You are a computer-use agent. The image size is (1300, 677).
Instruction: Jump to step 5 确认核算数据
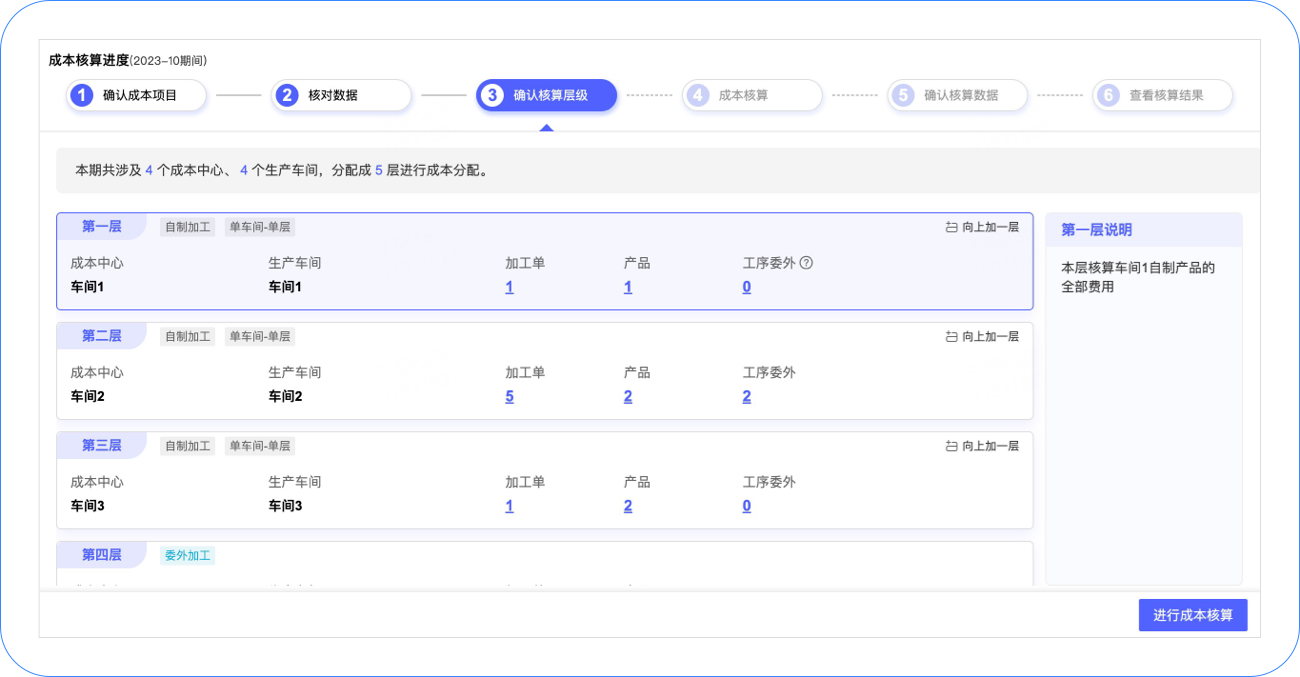coord(957,95)
